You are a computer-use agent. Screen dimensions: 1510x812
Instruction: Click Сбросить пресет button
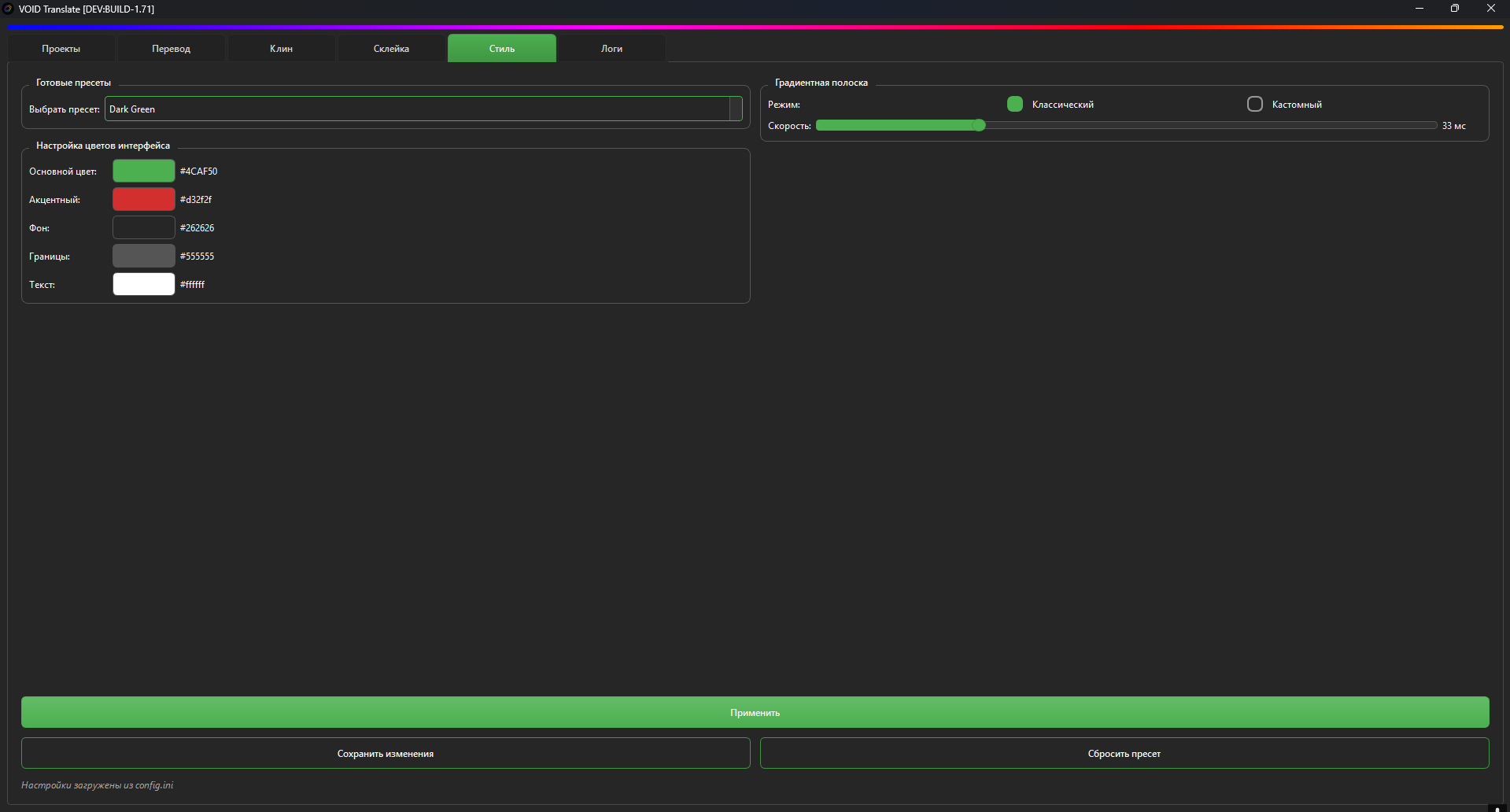(1124, 753)
